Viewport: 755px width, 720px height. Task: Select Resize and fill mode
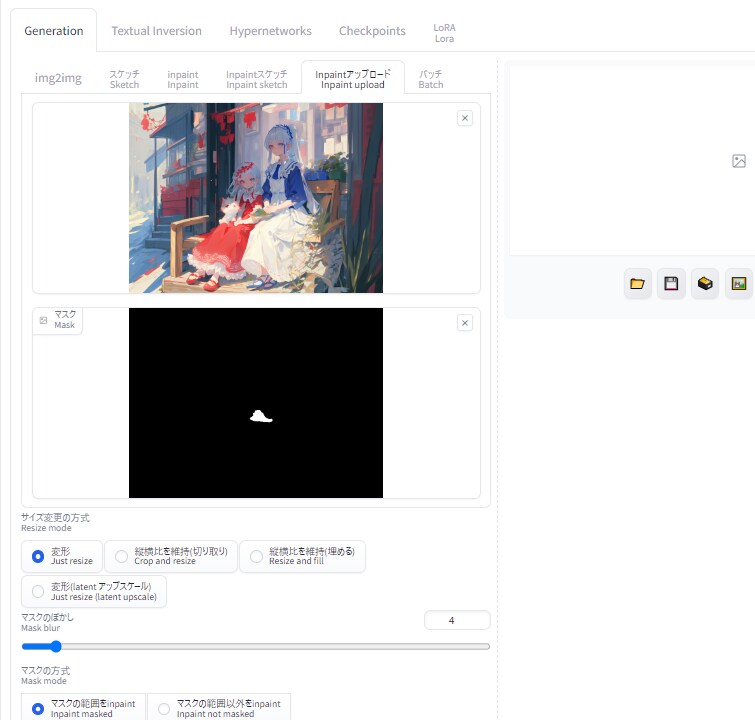(x=256, y=556)
